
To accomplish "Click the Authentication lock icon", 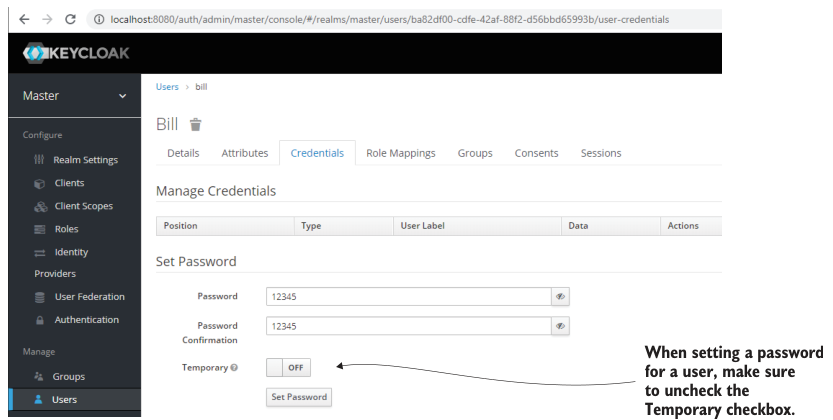I will [40, 320].
